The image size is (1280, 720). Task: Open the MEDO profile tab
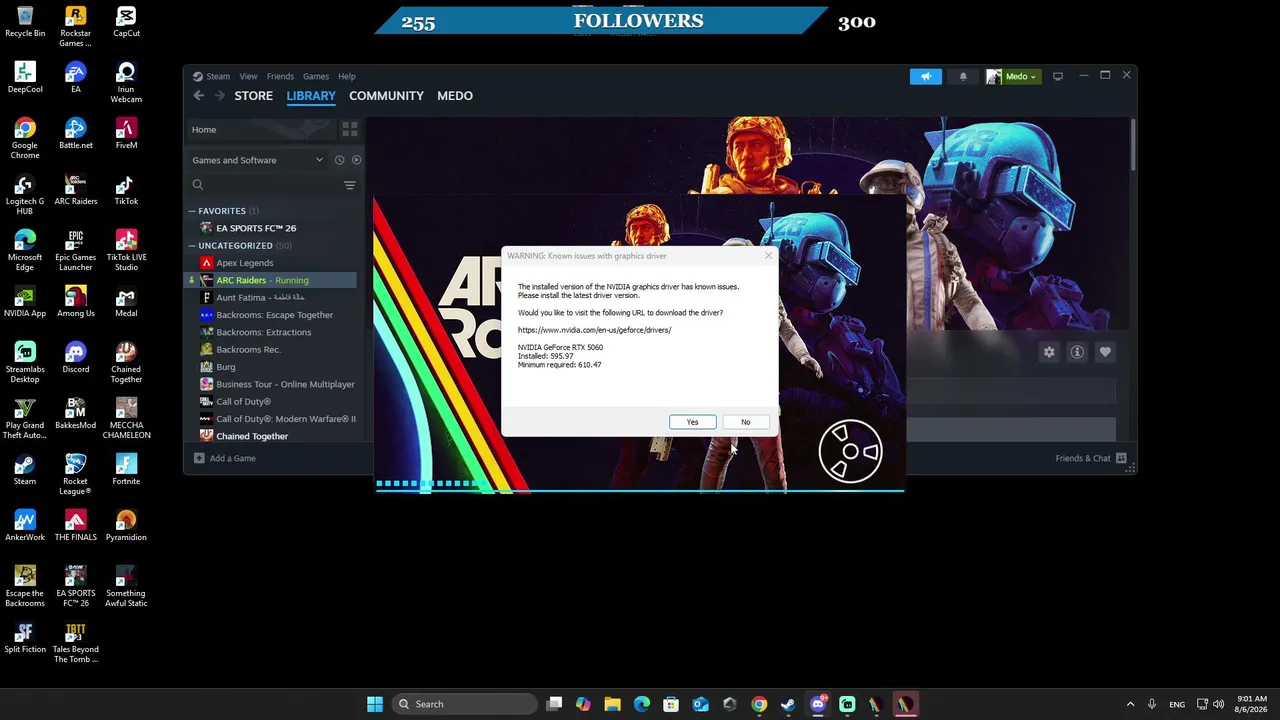coord(455,96)
